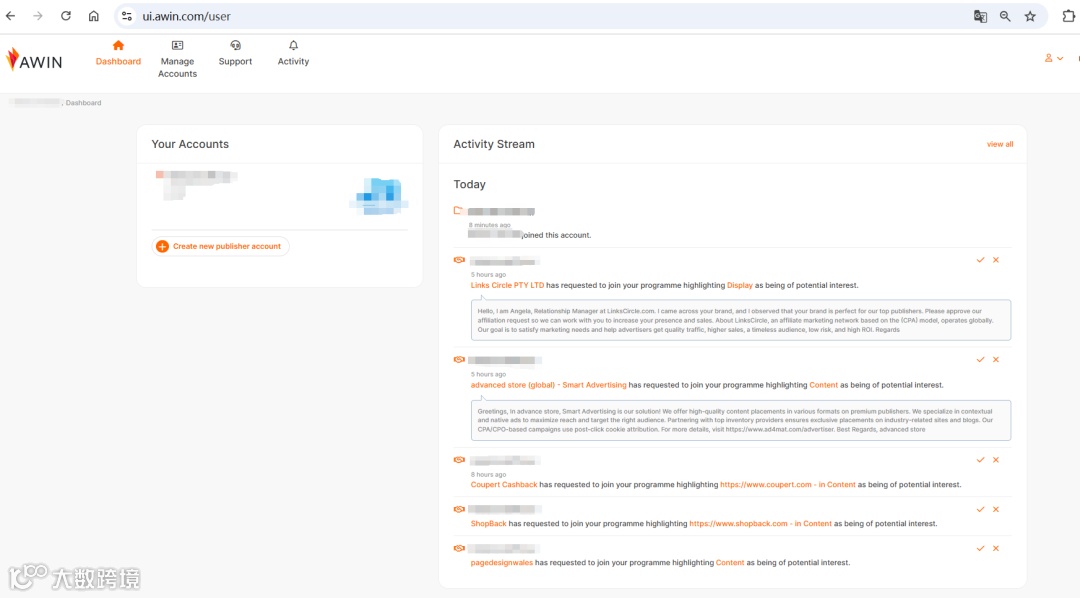Click the handshake icon on Links Circle entry
This screenshot has width=1080, height=598.
click(459, 260)
